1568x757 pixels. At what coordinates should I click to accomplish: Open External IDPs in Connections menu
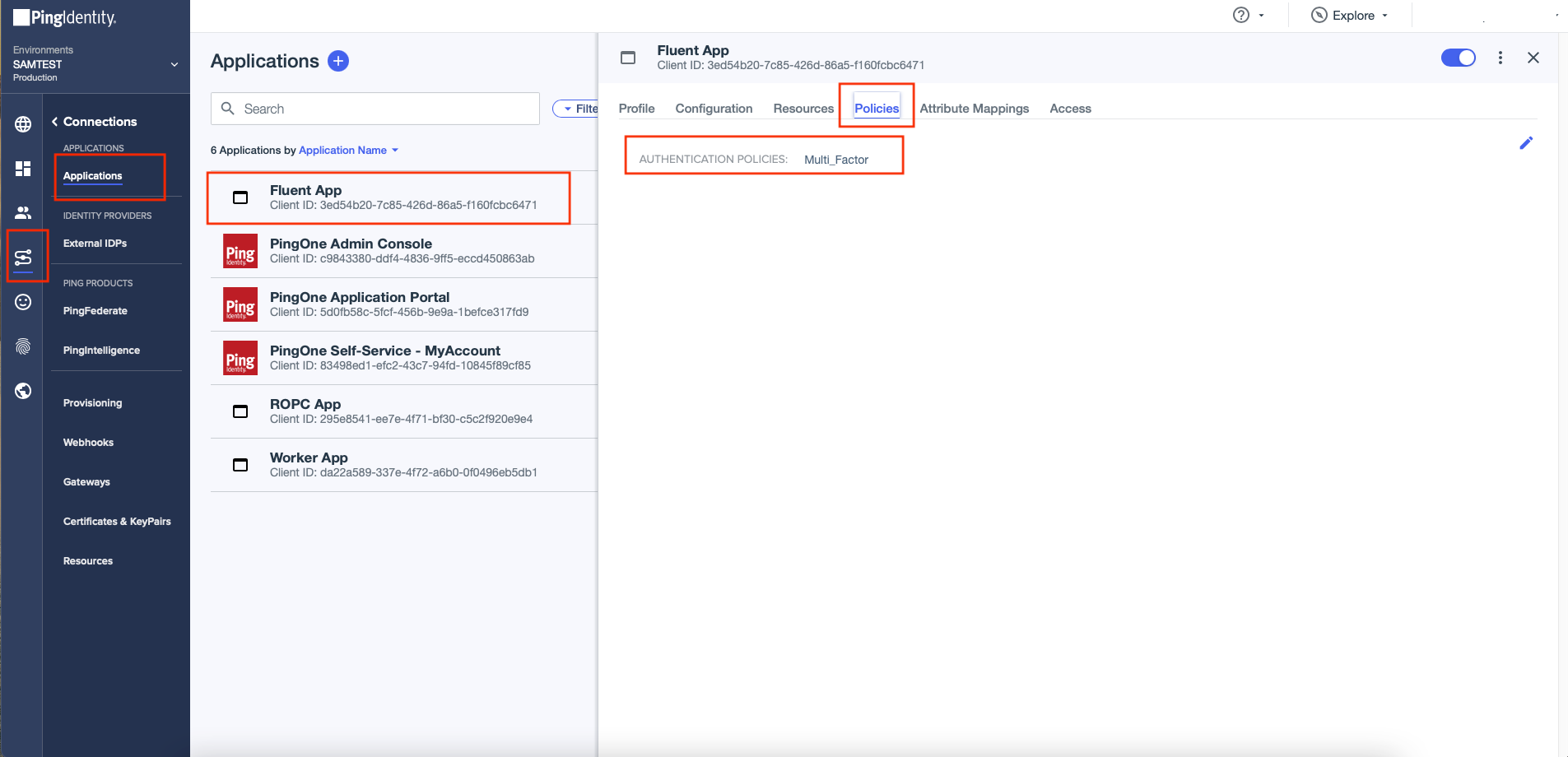click(x=95, y=244)
